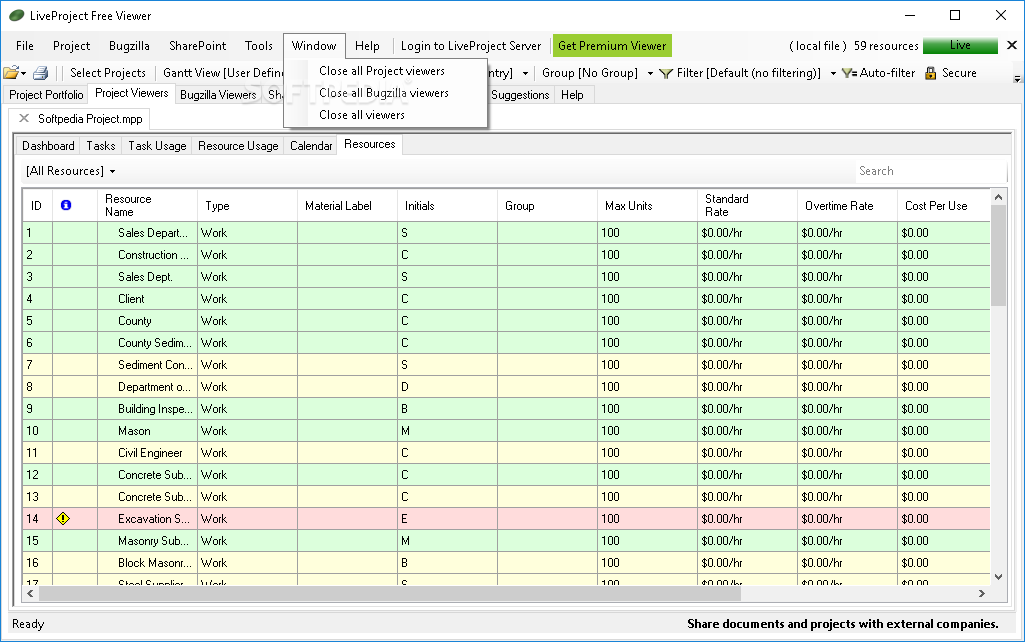Click the Max Units column header

pos(647,205)
